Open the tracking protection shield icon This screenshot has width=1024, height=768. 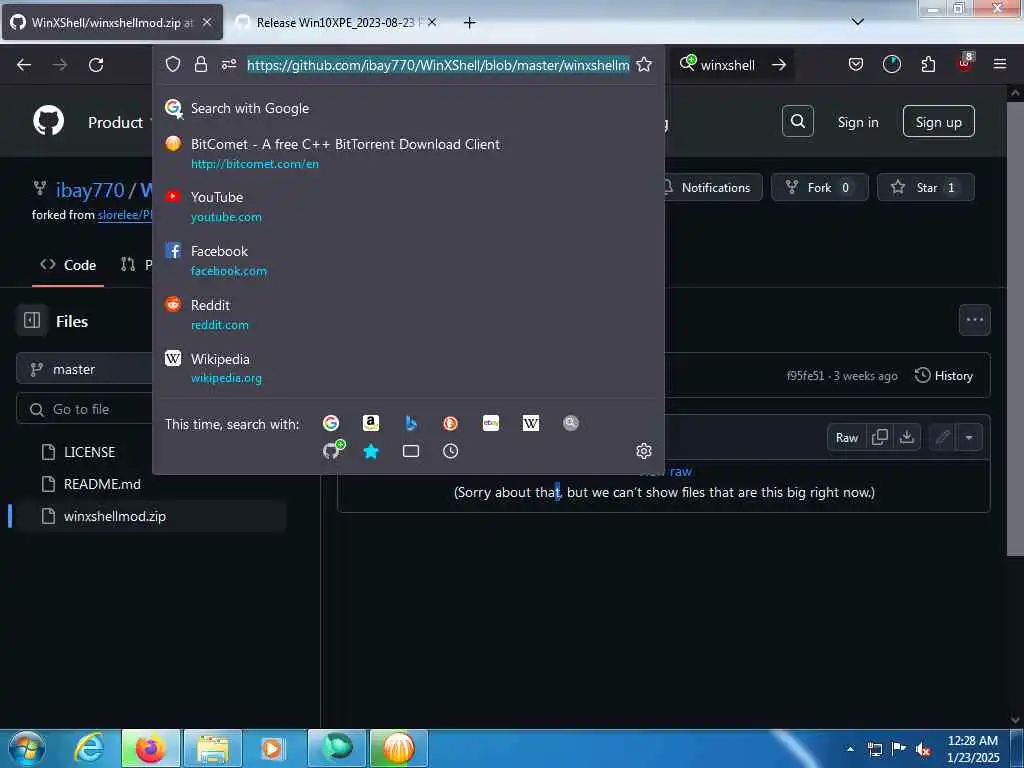point(172,64)
